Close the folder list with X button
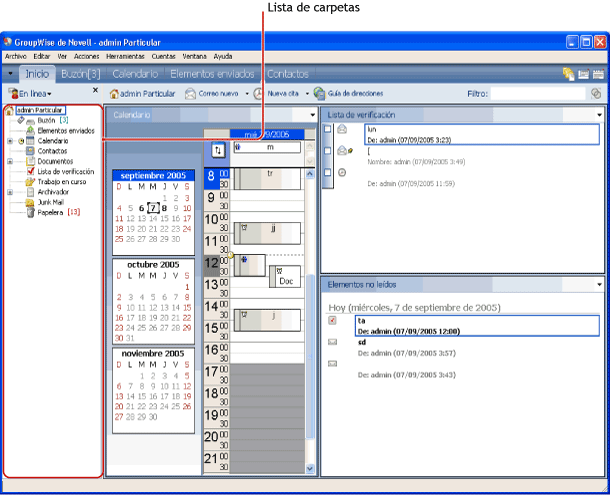610x495 pixels. [95, 90]
